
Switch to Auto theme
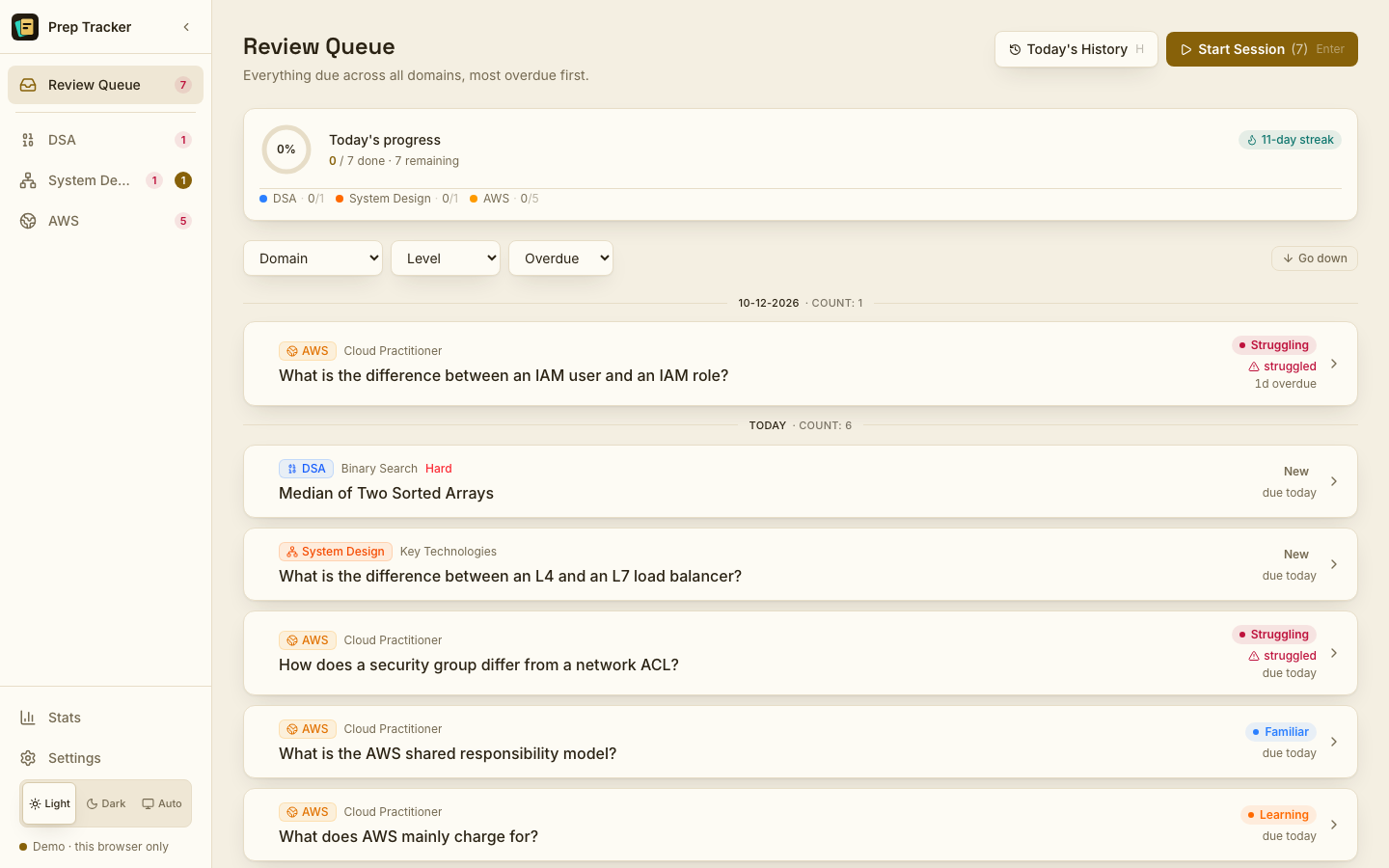click(162, 803)
